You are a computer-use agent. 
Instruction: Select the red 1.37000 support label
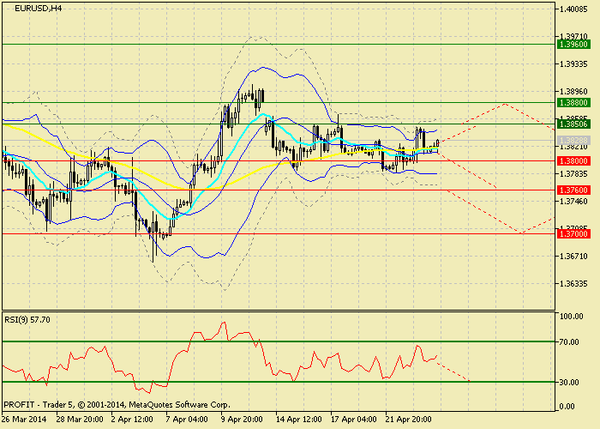[574, 234]
